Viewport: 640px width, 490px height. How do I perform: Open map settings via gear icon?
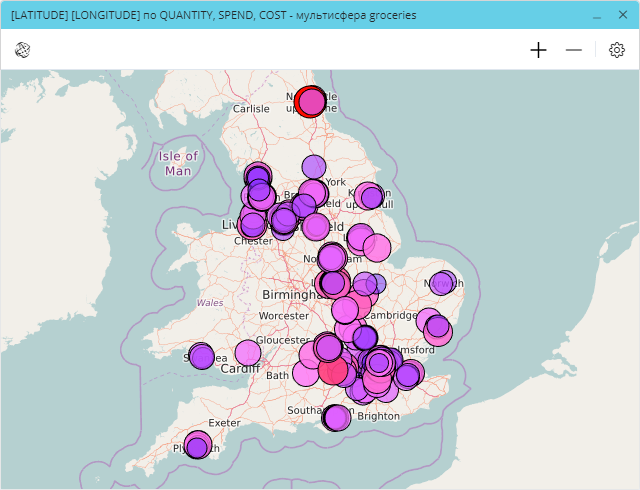[x=617, y=50]
